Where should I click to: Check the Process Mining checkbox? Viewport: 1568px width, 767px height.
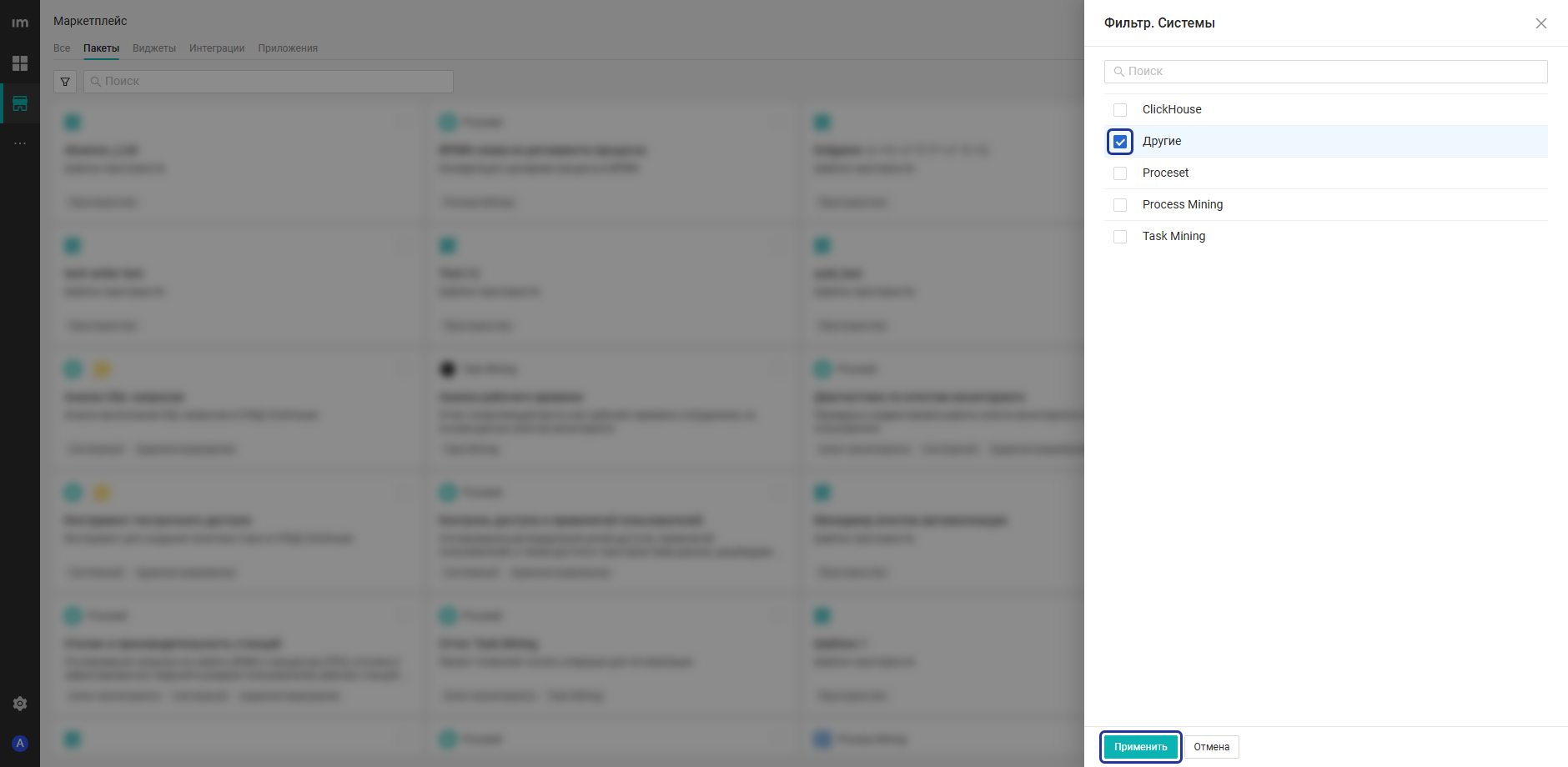[1120, 205]
